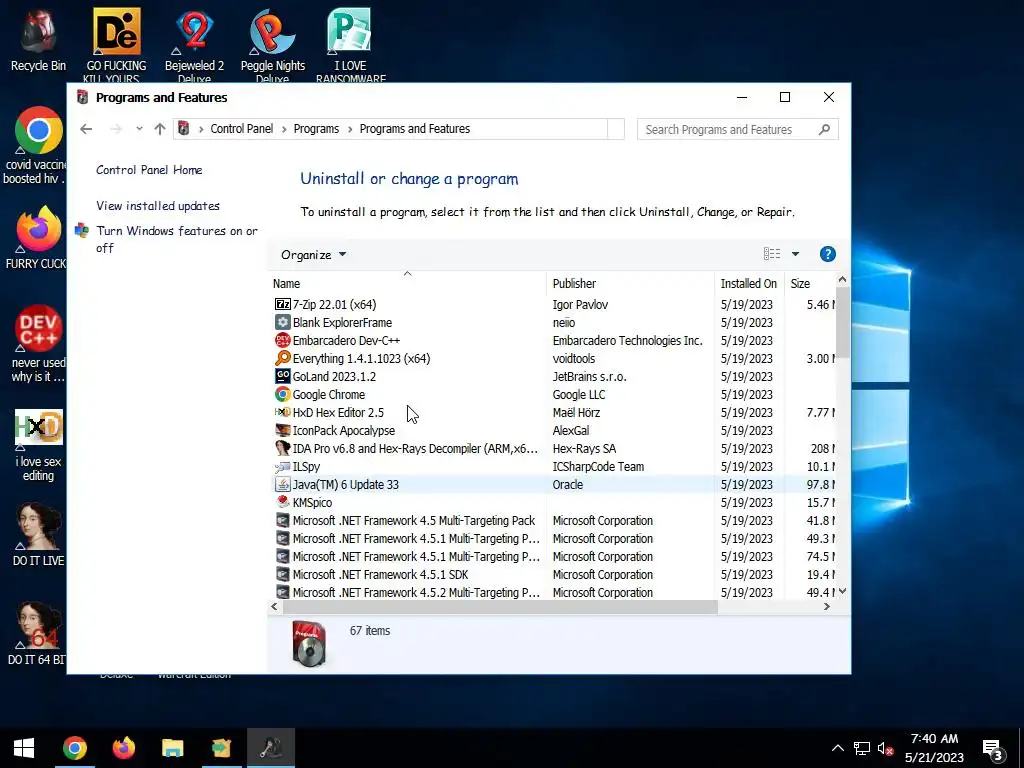This screenshot has height=768, width=1024.
Task: Select Bejeweled 2 Deluxe desktop shortcut
Action: coord(194,44)
